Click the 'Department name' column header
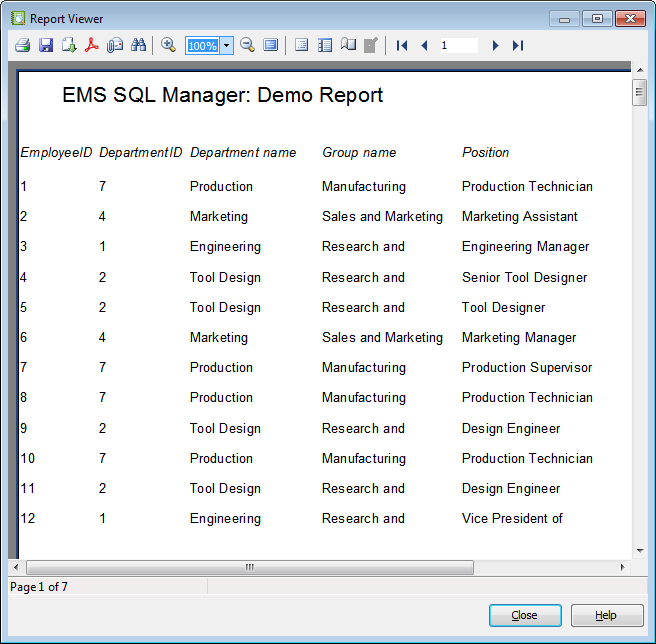656x644 pixels. click(x=243, y=152)
